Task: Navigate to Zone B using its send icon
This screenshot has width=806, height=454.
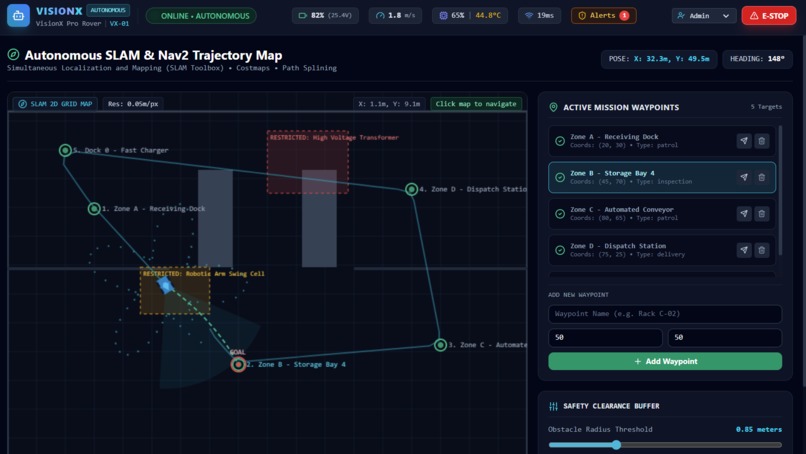Action: pos(744,177)
